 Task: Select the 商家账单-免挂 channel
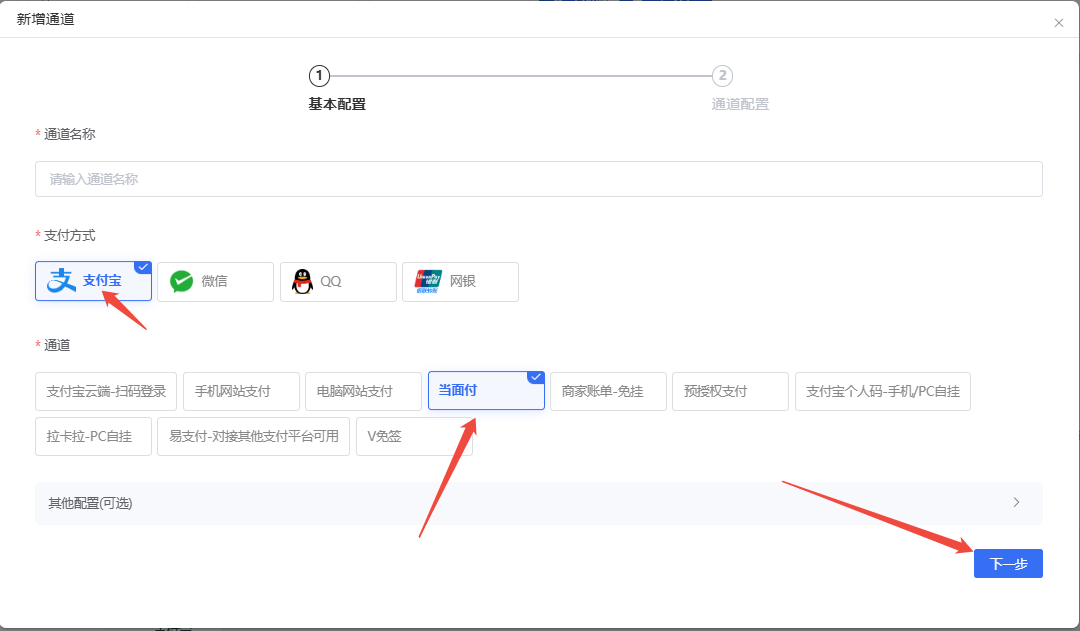pyautogui.click(x=608, y=390)
